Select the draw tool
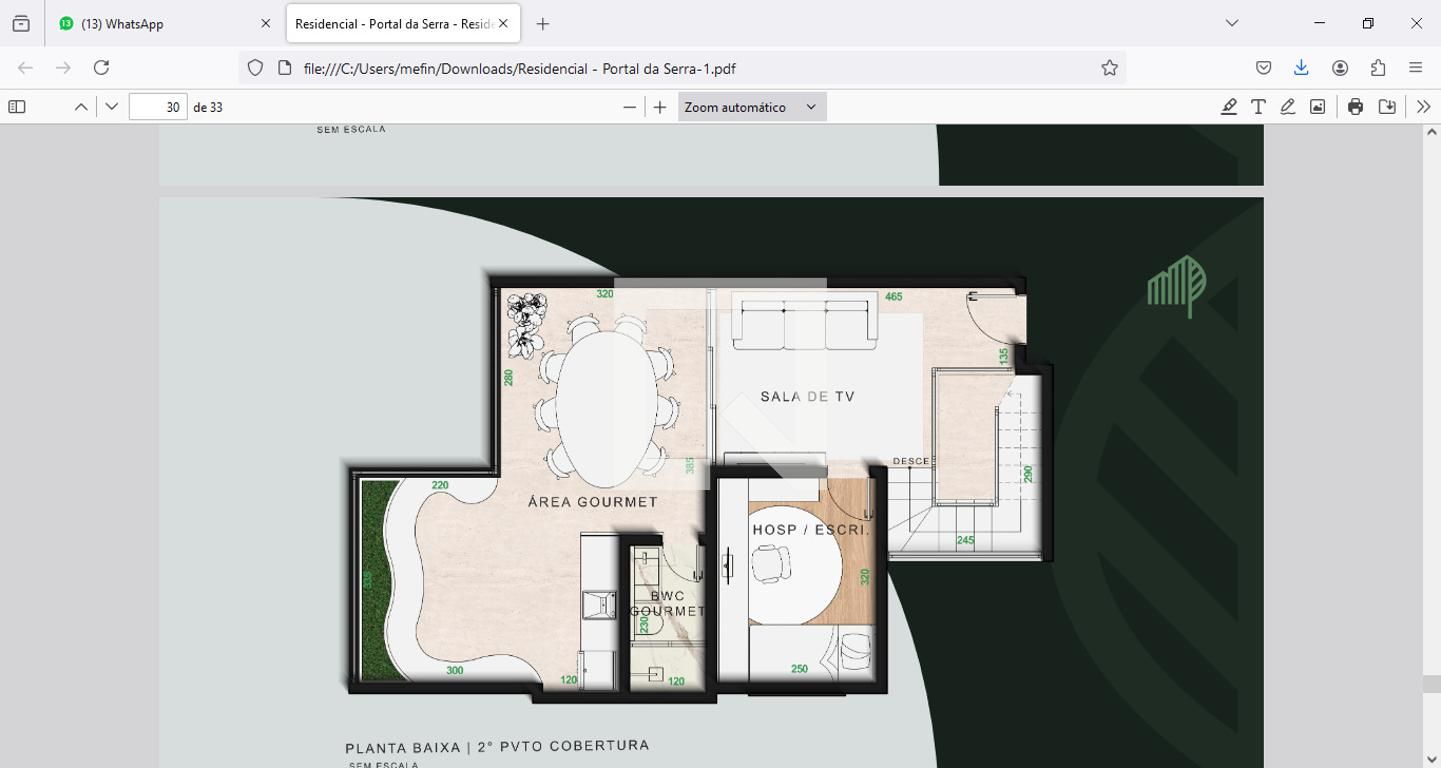Viewport: 1441px width, 768px height. coord(1288,107)
